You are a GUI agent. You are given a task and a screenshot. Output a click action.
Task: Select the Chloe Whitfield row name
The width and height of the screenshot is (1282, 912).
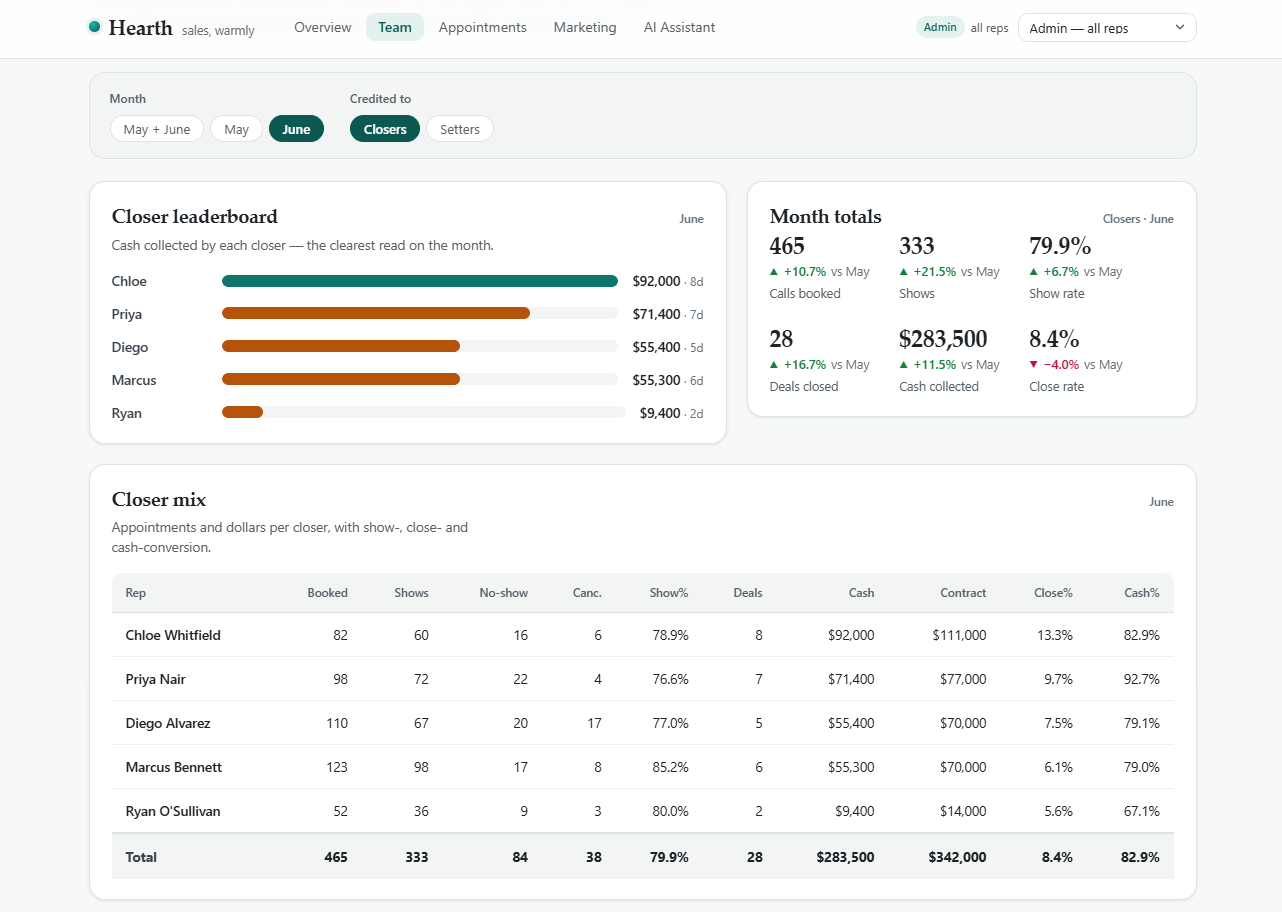(173, 635)
